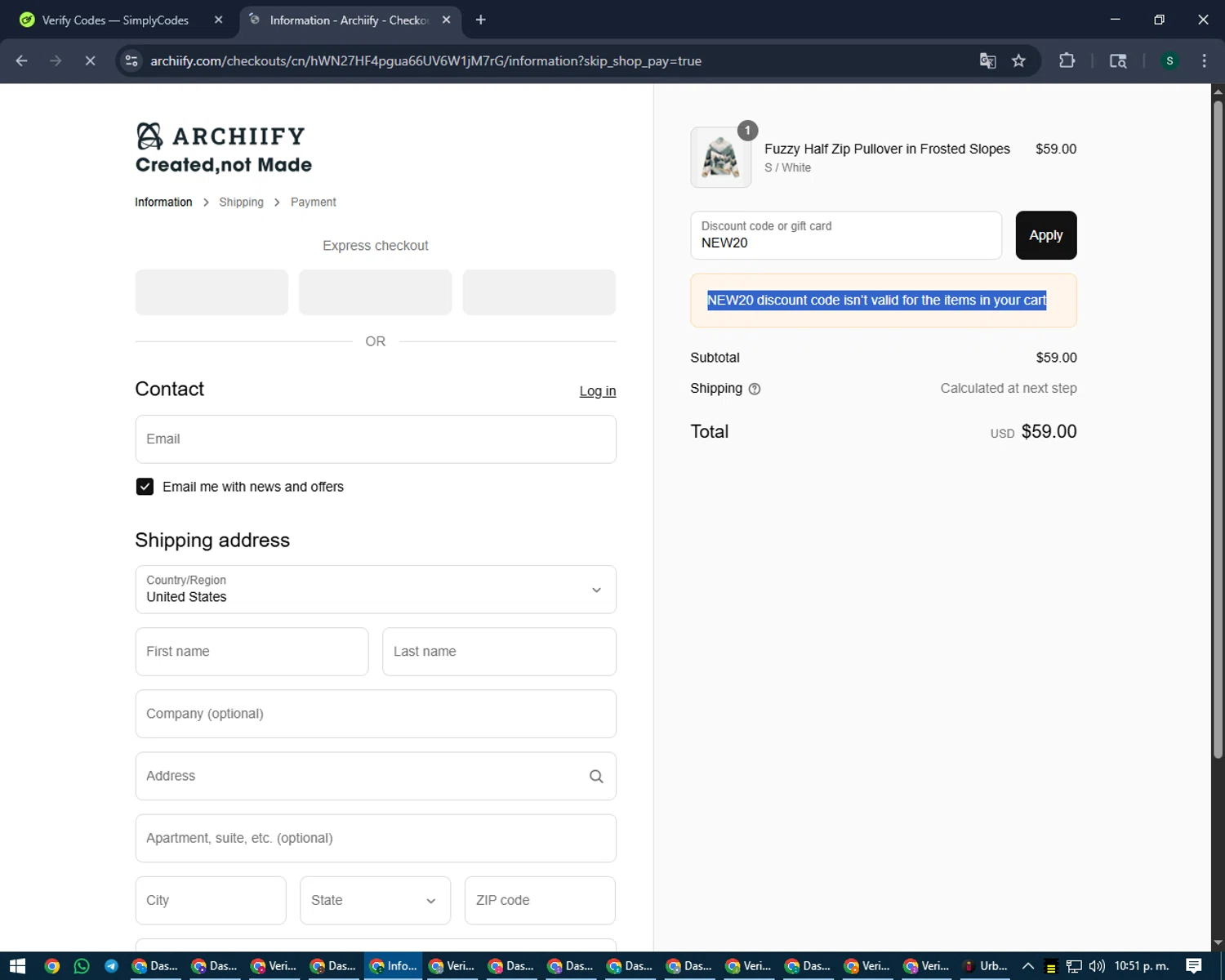Click the ZIP code field
The height and width of the screenshot is (980, 1225).
pos(540,900)
